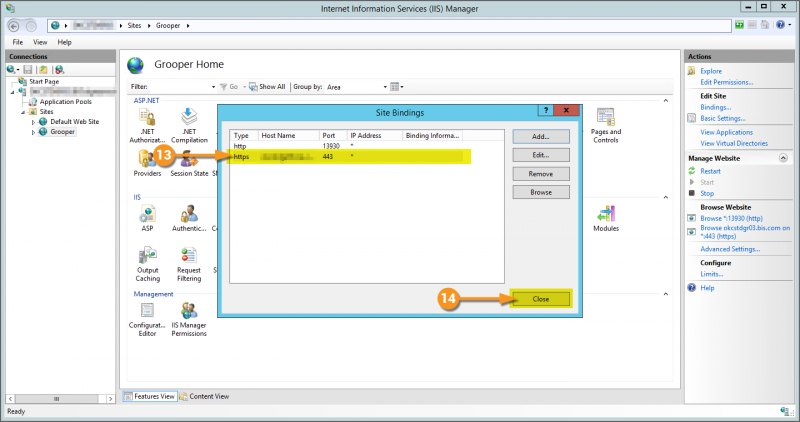Click Sites in the address breadcrumb

click(x=134, y=26)
